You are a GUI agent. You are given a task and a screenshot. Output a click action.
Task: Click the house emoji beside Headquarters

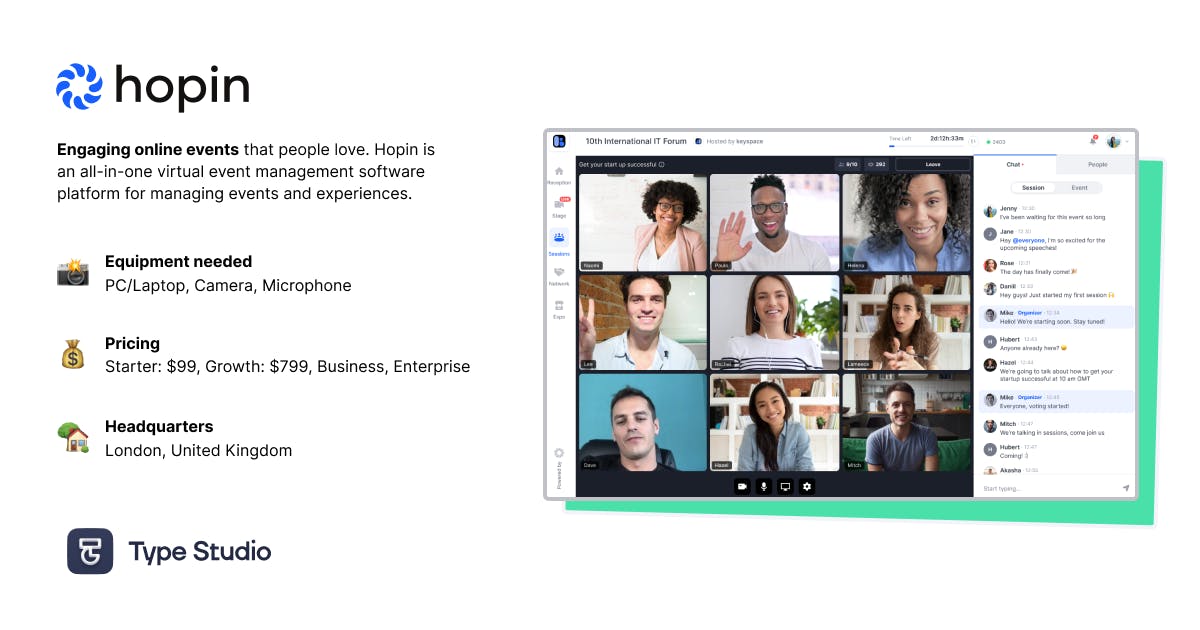point(73,437)
